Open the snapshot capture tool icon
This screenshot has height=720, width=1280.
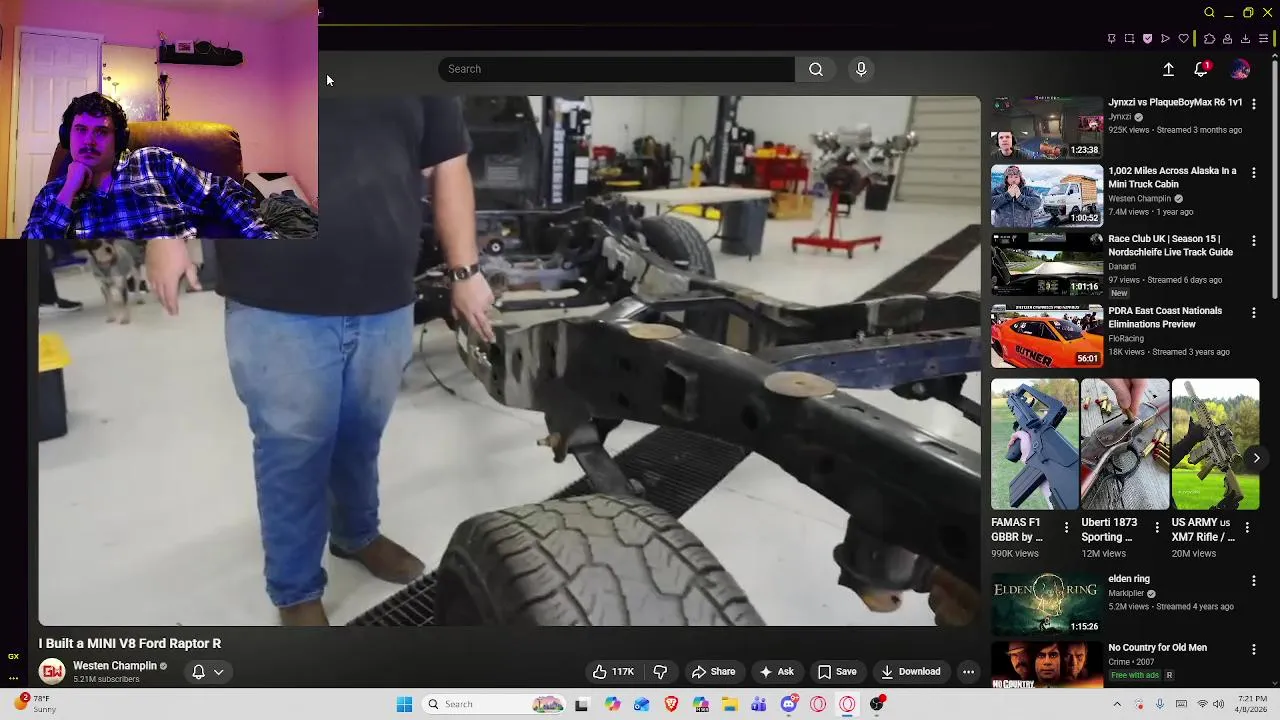coord(1129,39)
